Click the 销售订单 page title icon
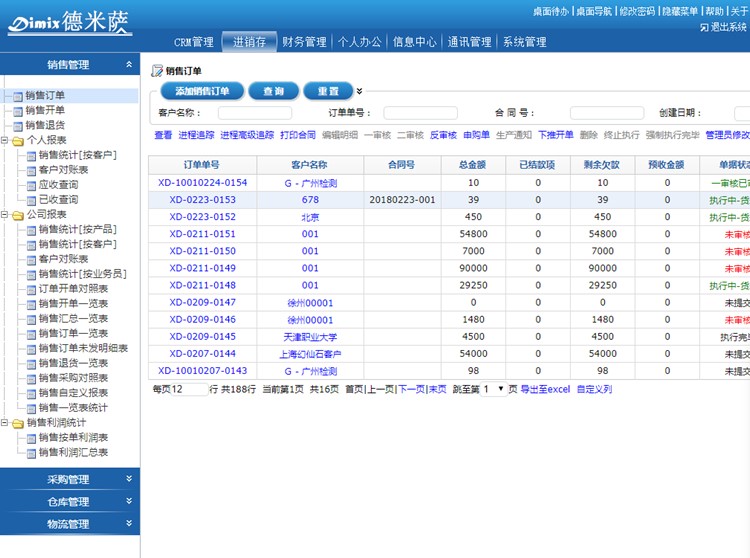 pos(156,71)
